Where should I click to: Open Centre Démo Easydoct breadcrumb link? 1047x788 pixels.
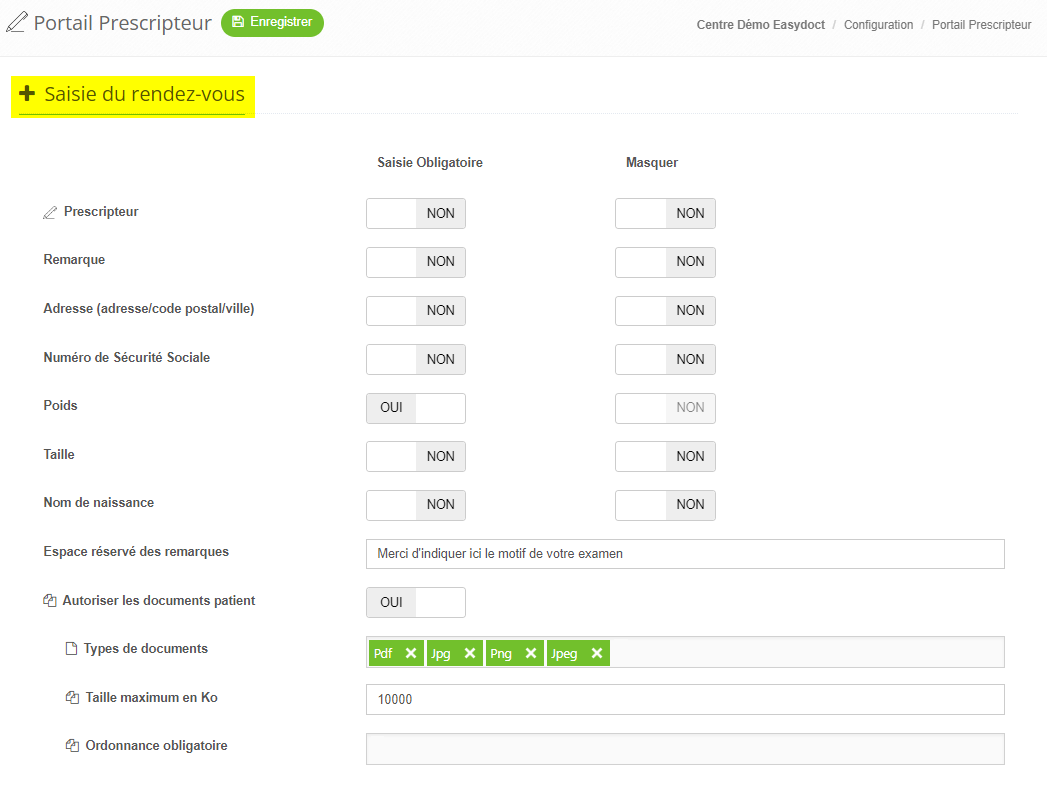pyautogui.click(x=760, y=25)
